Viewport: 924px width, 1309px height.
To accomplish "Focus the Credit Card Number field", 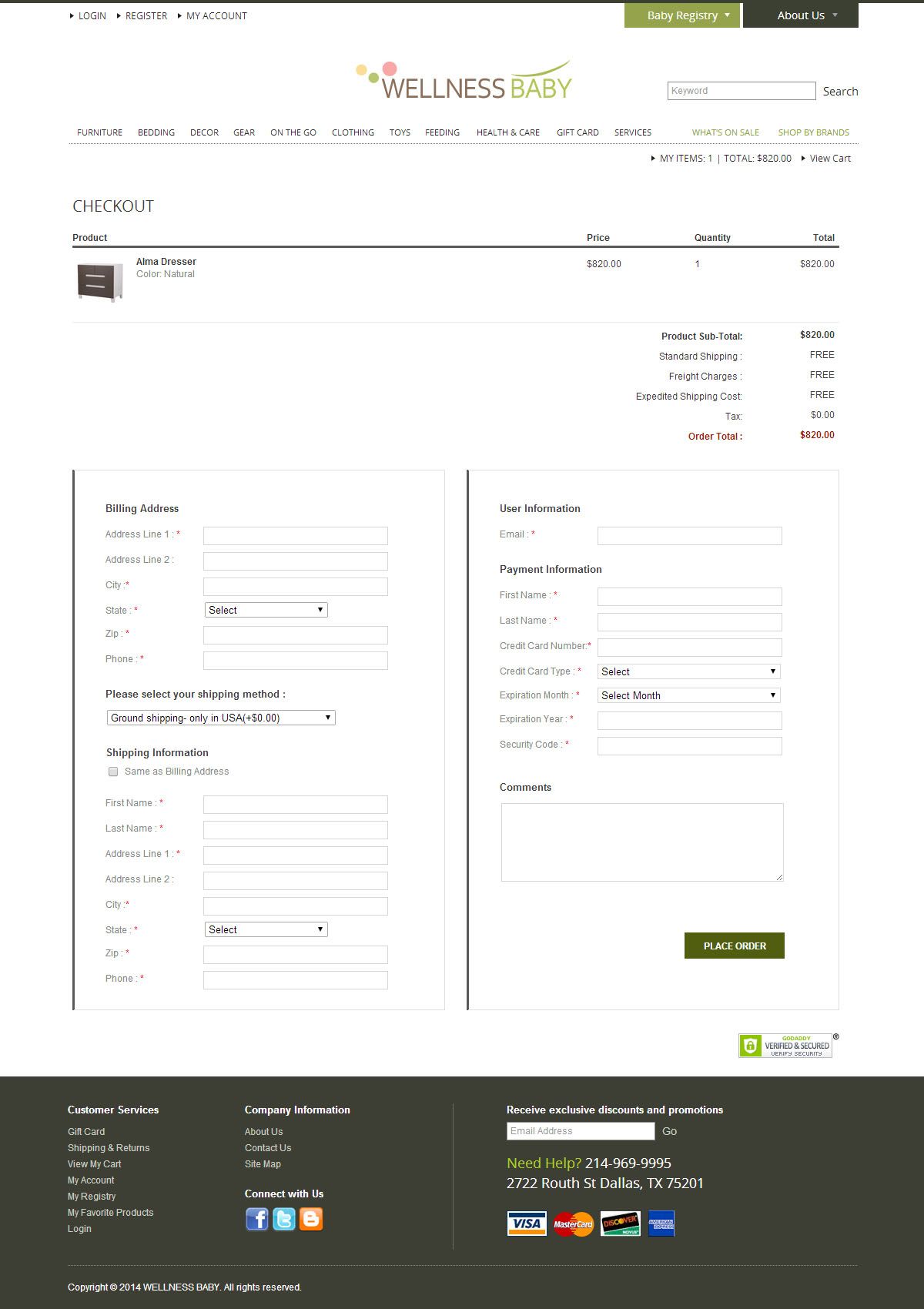I will [690, 648].
